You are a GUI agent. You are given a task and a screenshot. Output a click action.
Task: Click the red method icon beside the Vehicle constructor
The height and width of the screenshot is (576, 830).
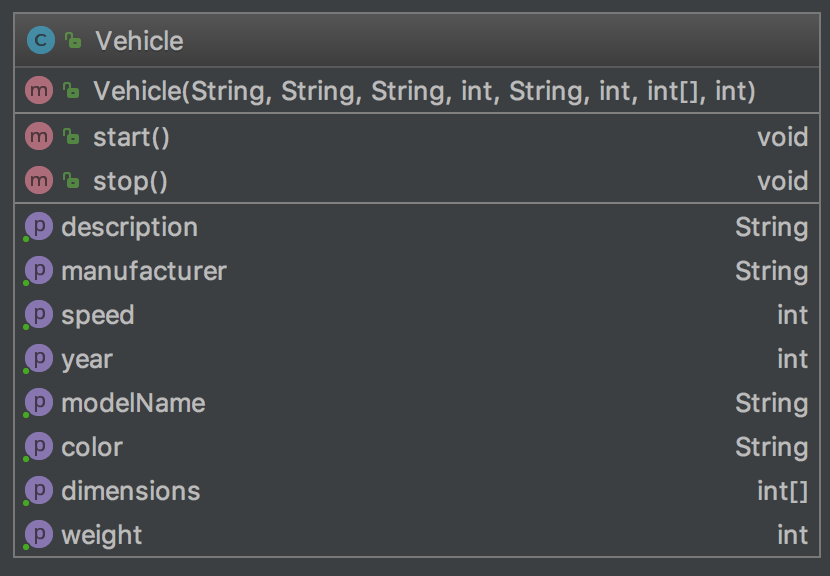pyautogui.click(x=39, y=91)
